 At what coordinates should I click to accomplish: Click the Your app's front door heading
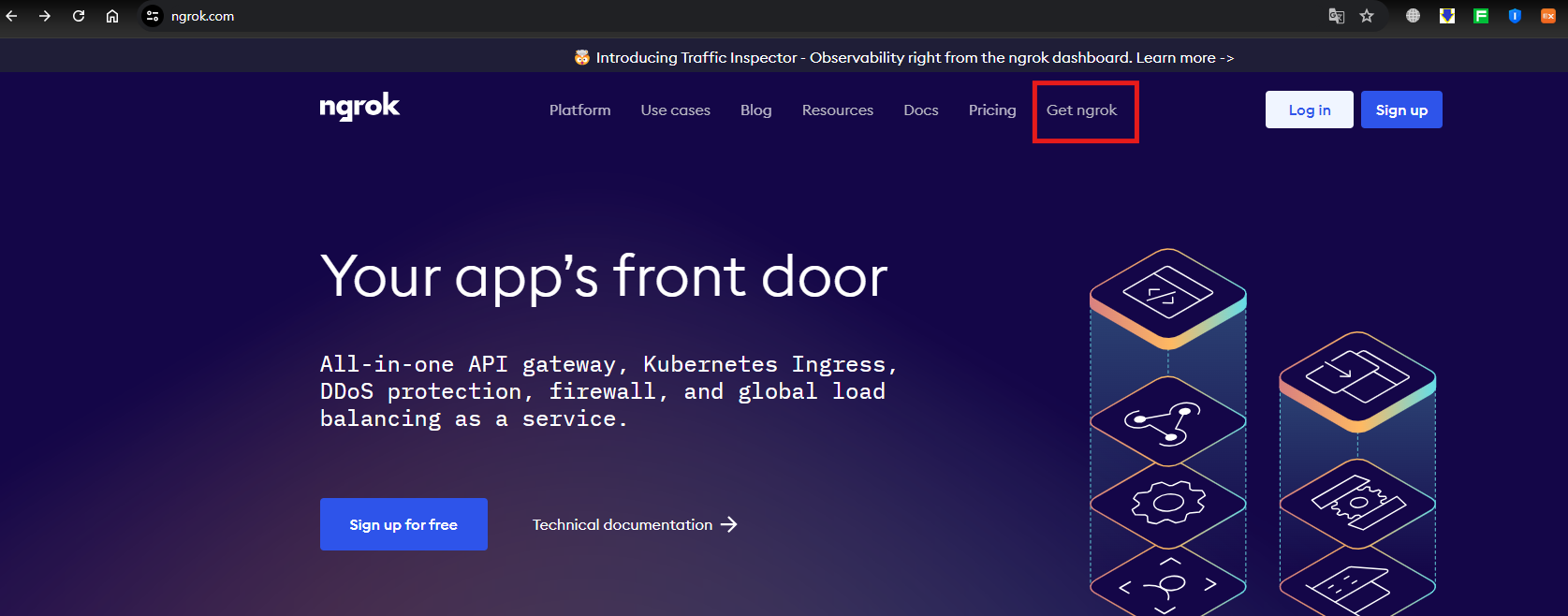[x=604, y=277]
